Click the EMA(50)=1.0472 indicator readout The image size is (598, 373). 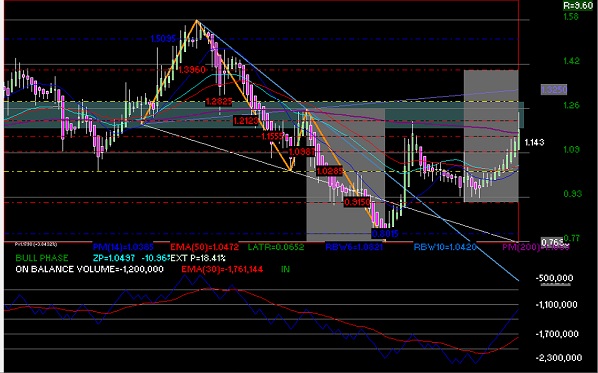pos(204,247)
